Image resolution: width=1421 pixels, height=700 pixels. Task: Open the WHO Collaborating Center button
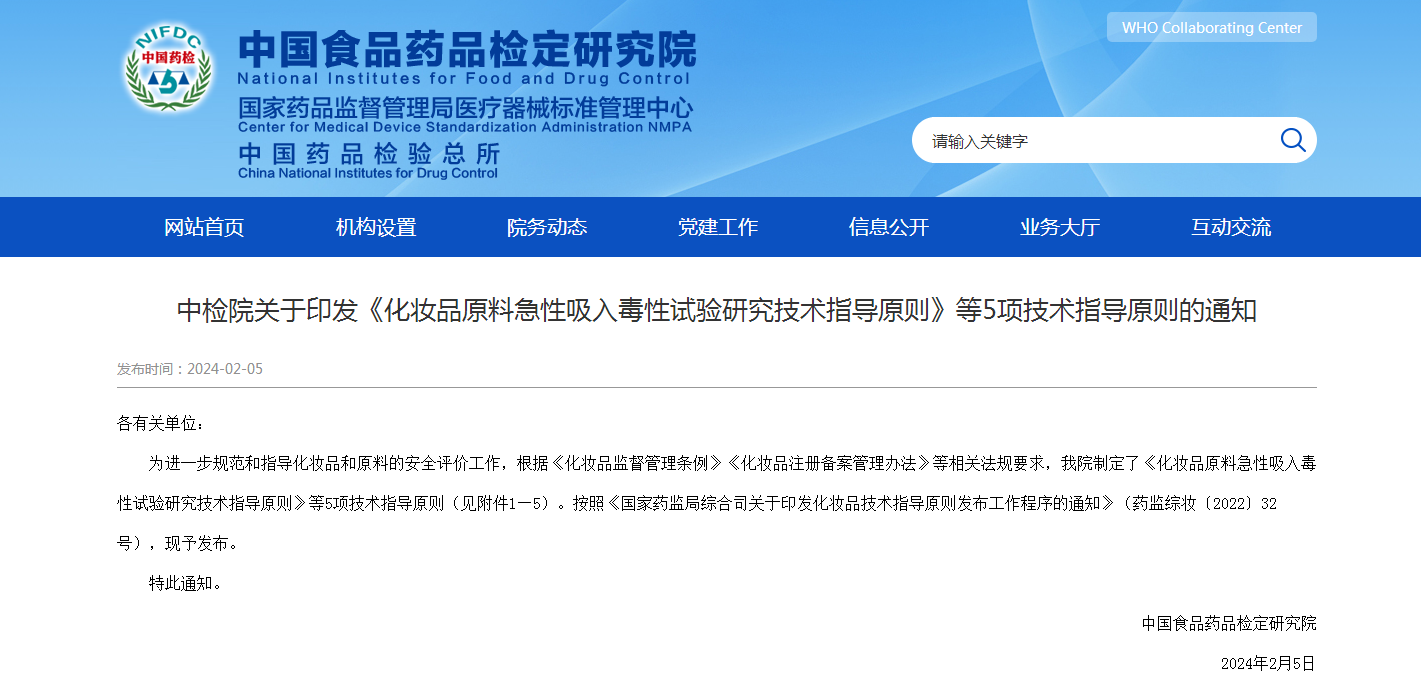tap(1212, 28)
